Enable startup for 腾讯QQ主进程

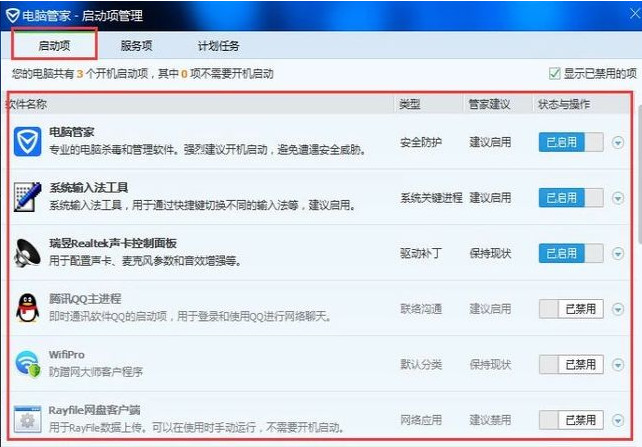point(571,309)
